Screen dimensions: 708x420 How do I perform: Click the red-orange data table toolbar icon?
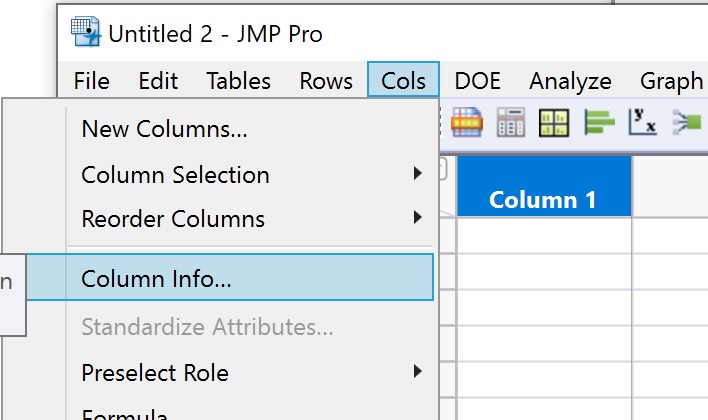[466, 122]
